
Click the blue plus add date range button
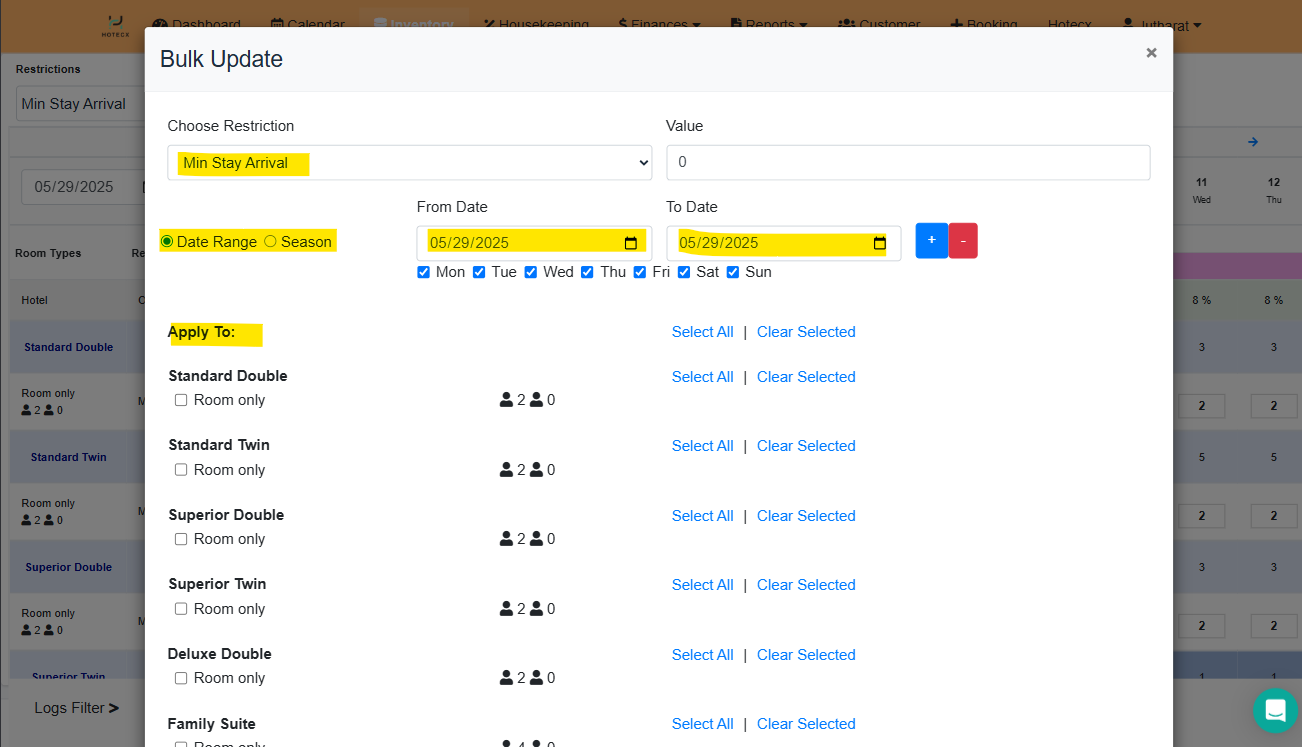[931, 241]
